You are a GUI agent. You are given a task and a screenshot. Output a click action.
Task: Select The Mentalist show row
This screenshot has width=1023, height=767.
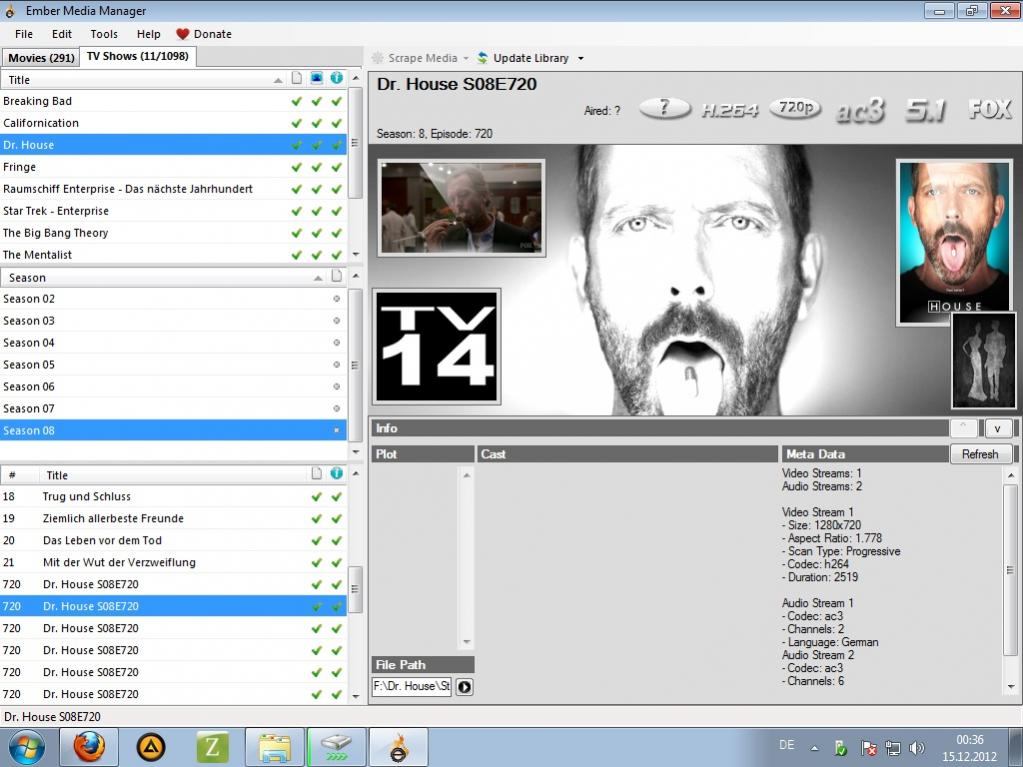click(174, 254)
